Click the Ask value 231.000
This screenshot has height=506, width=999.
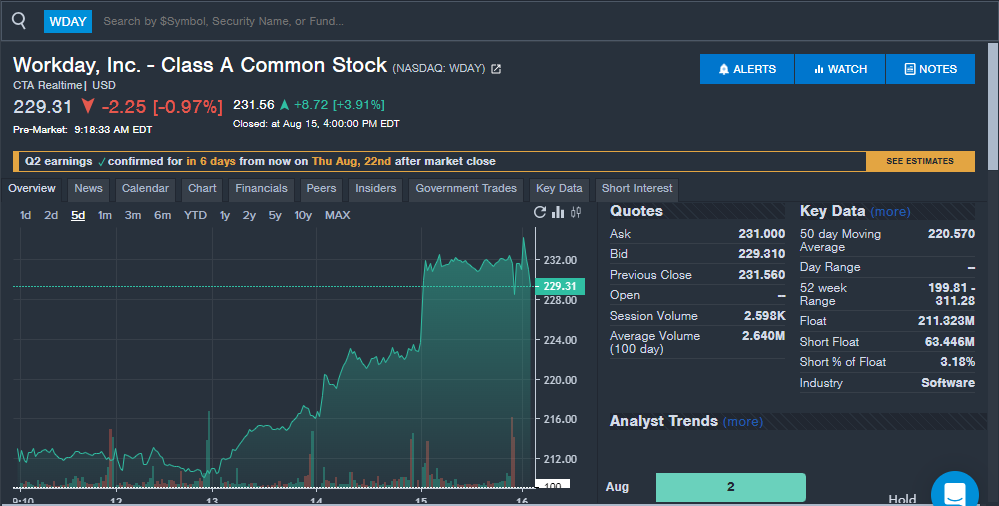click(x=761, y=234)
